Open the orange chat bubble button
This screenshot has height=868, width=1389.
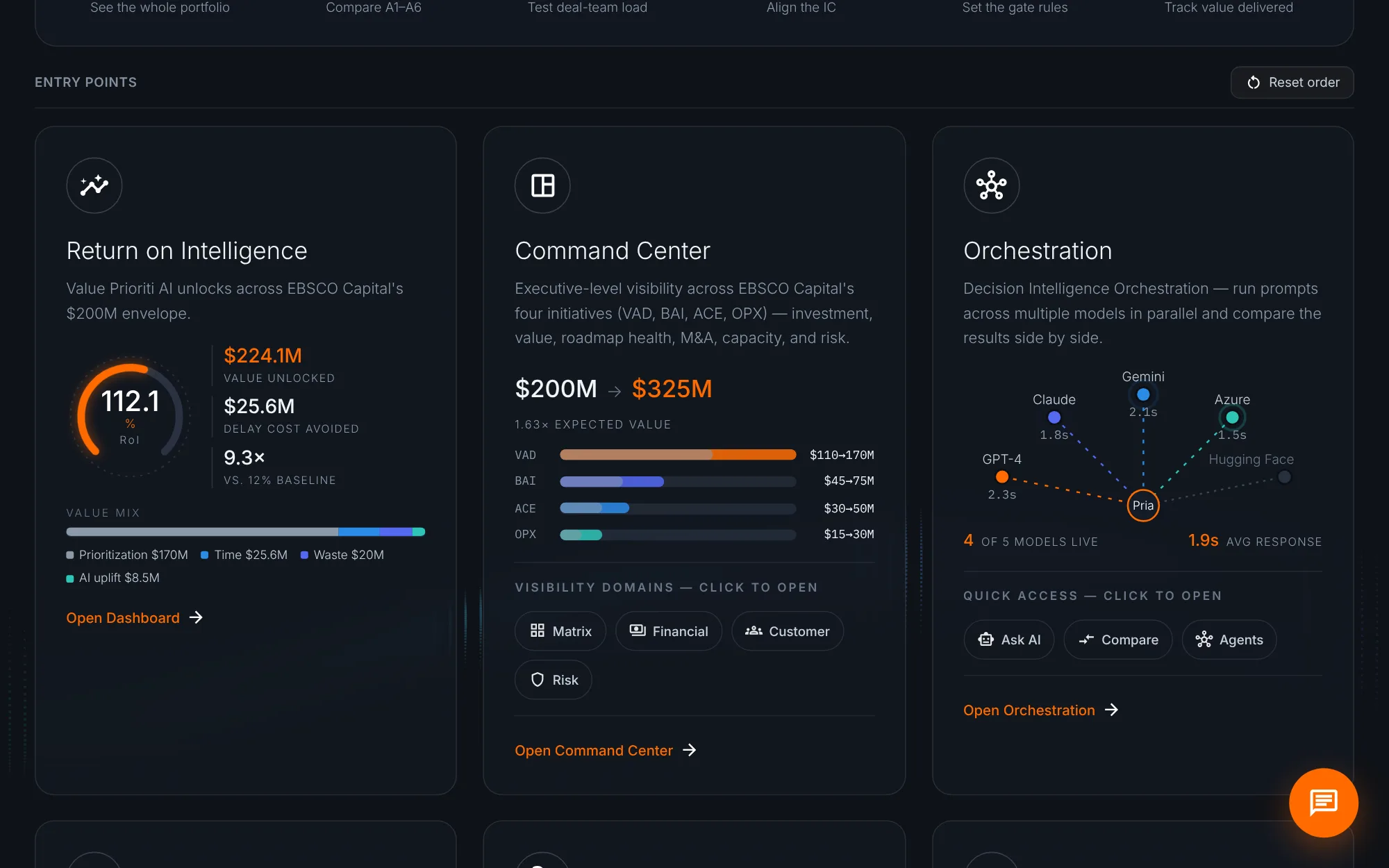(x=1323, y=802)
